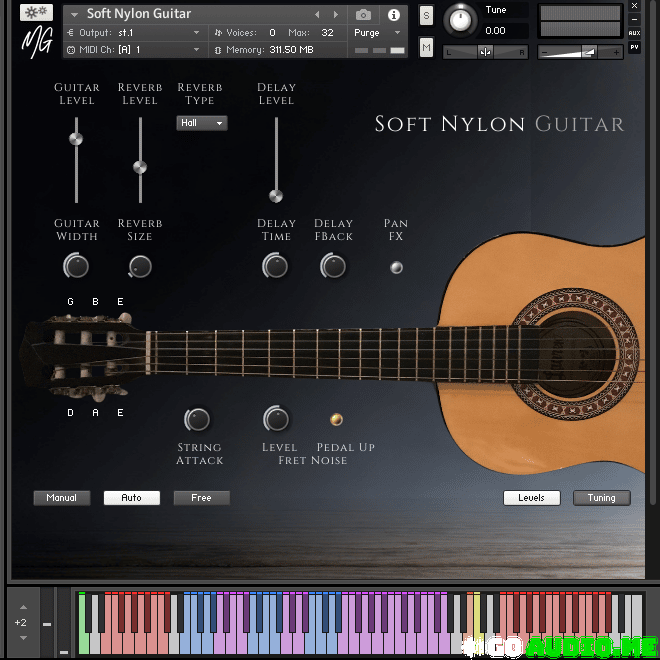Viewport: 660px width, 660px height.
Task: Open instrument edit mode via wrench icon
Action: (37, 13)
